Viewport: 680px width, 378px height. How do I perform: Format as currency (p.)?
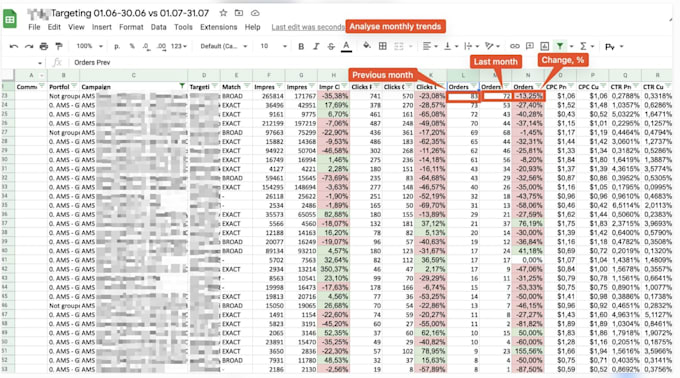117,46
